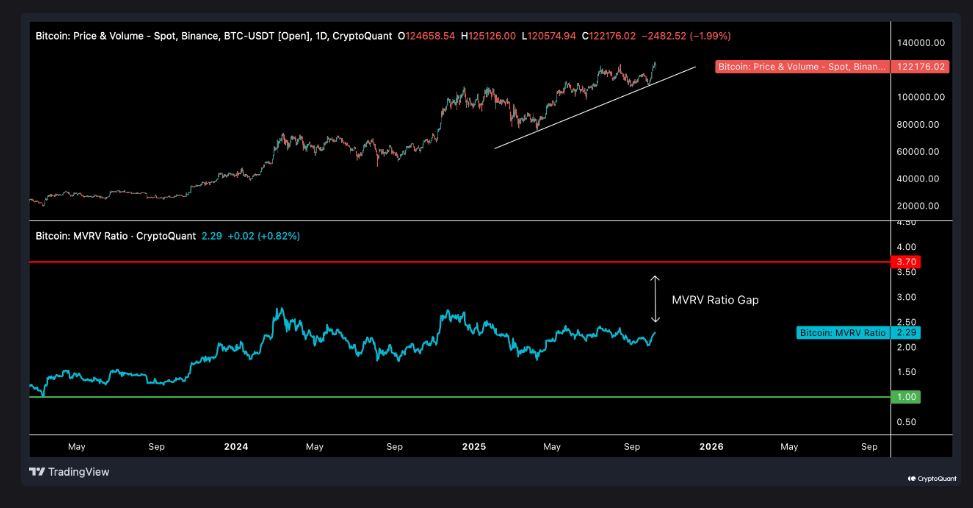Image resolution: width=973 pixels, height=508 pixels.
Task: Click the 2026 label on time axis
Action: (711, 446)
